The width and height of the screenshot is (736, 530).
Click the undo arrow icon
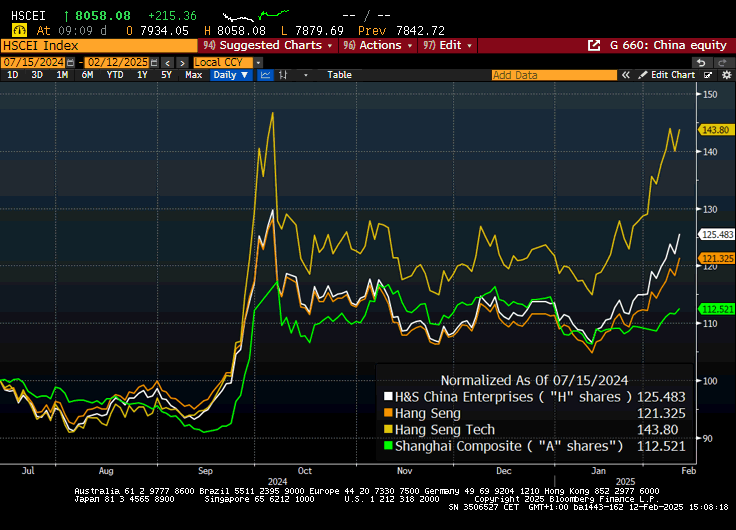click(701, 62)
